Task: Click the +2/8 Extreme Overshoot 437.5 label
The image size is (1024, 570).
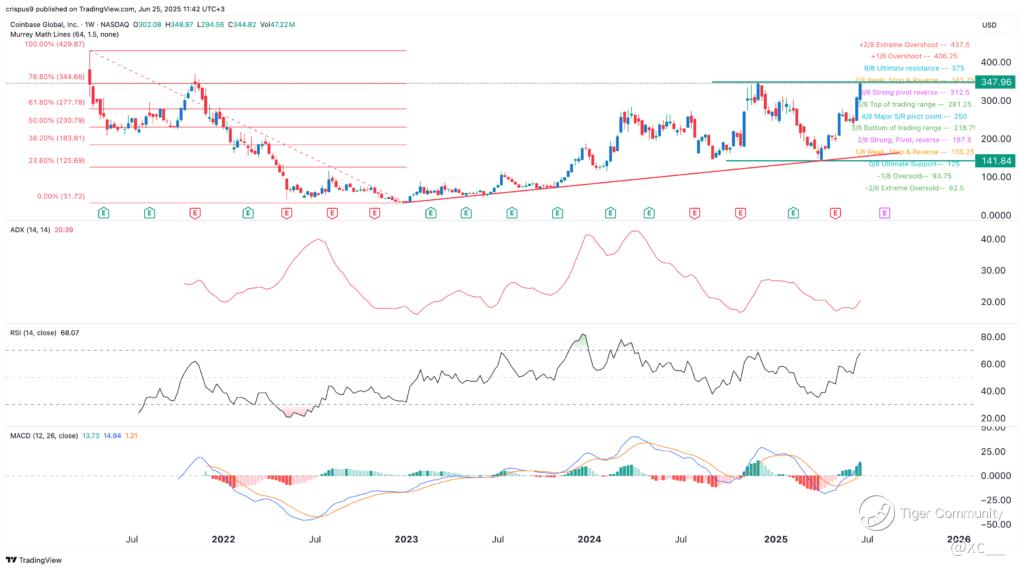Action: pyautogui.click(x=914, y=45)
